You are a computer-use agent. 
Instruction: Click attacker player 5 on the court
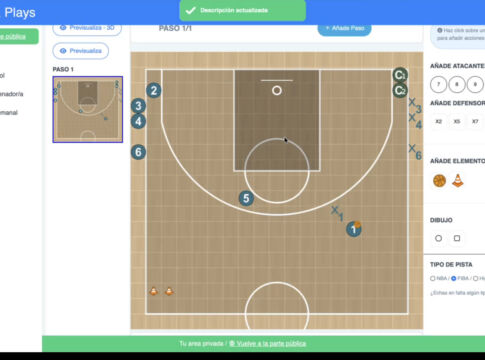246,198
